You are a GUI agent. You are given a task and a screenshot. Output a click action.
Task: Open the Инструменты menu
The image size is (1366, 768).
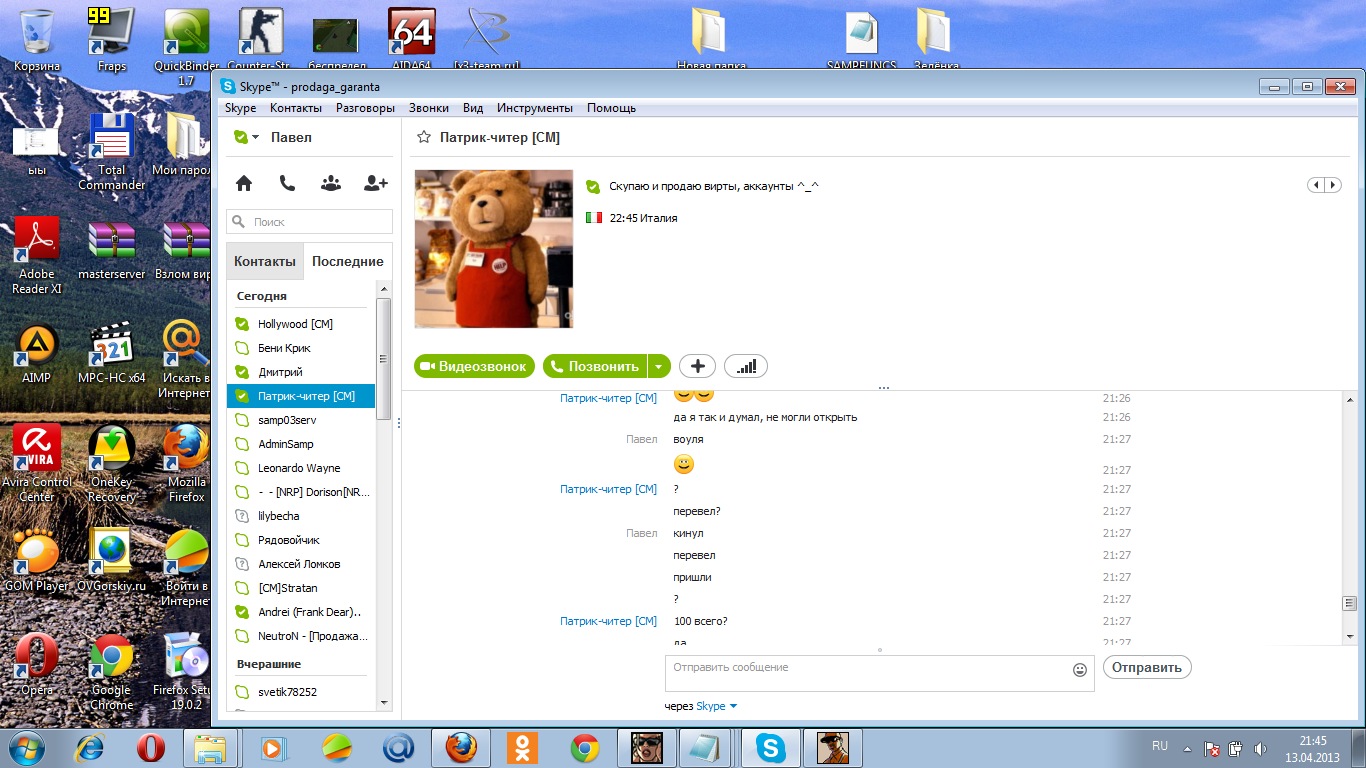click(x=535, y=108)
